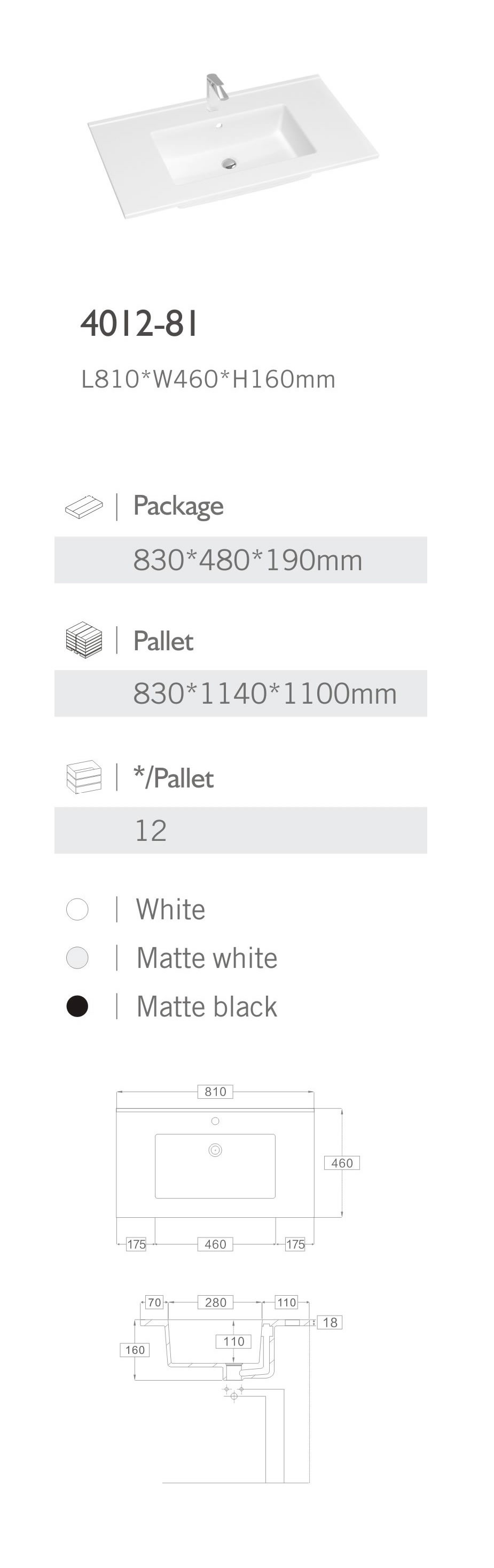
Task: Click the drain circle in the top-view diagram
Action: [215, 1150]
